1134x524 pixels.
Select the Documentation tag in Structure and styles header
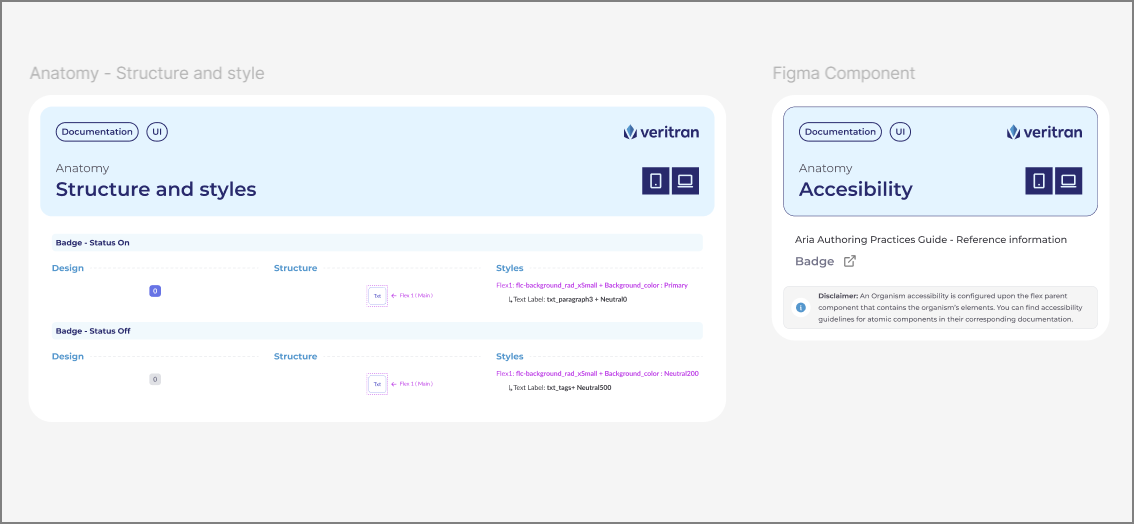(x=97, y=132)
